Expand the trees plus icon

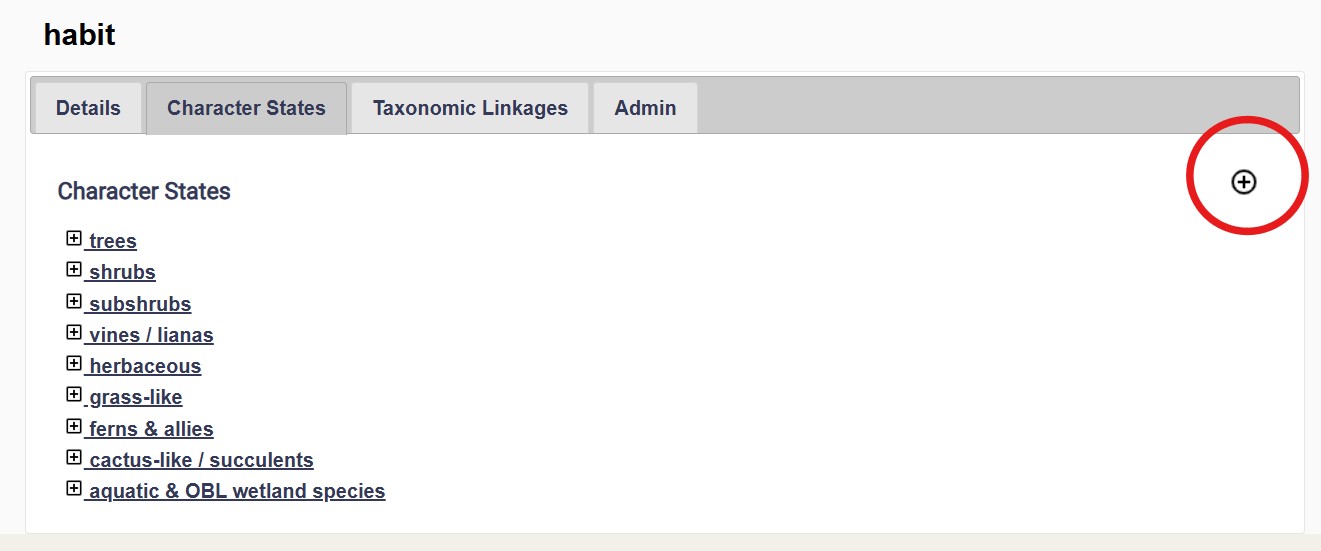(73, 238)
